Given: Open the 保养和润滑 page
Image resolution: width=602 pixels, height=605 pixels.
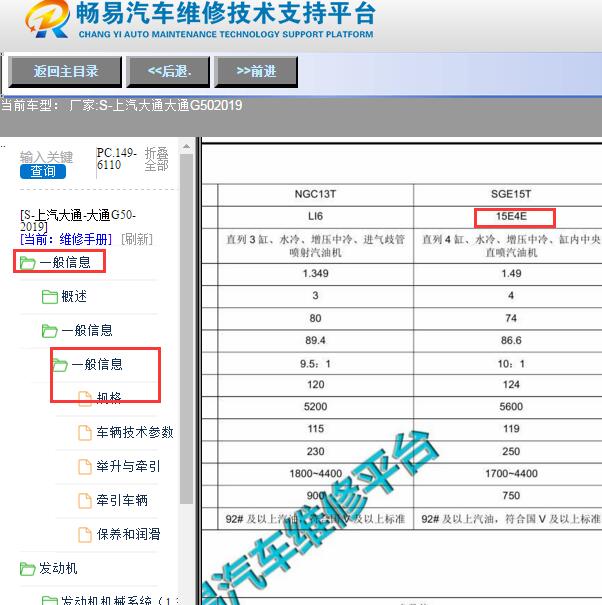Looking at the screenshot, I should [128, 534].
